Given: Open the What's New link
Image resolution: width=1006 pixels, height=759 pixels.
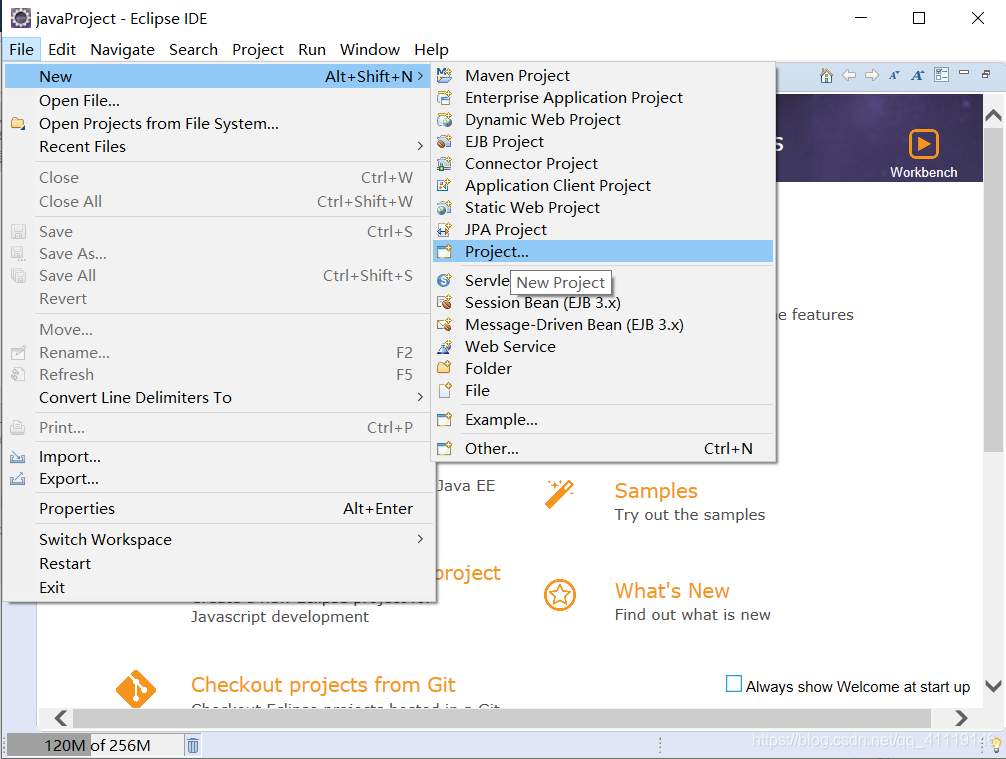Looking at the screenshot, I should coord(672,590).
